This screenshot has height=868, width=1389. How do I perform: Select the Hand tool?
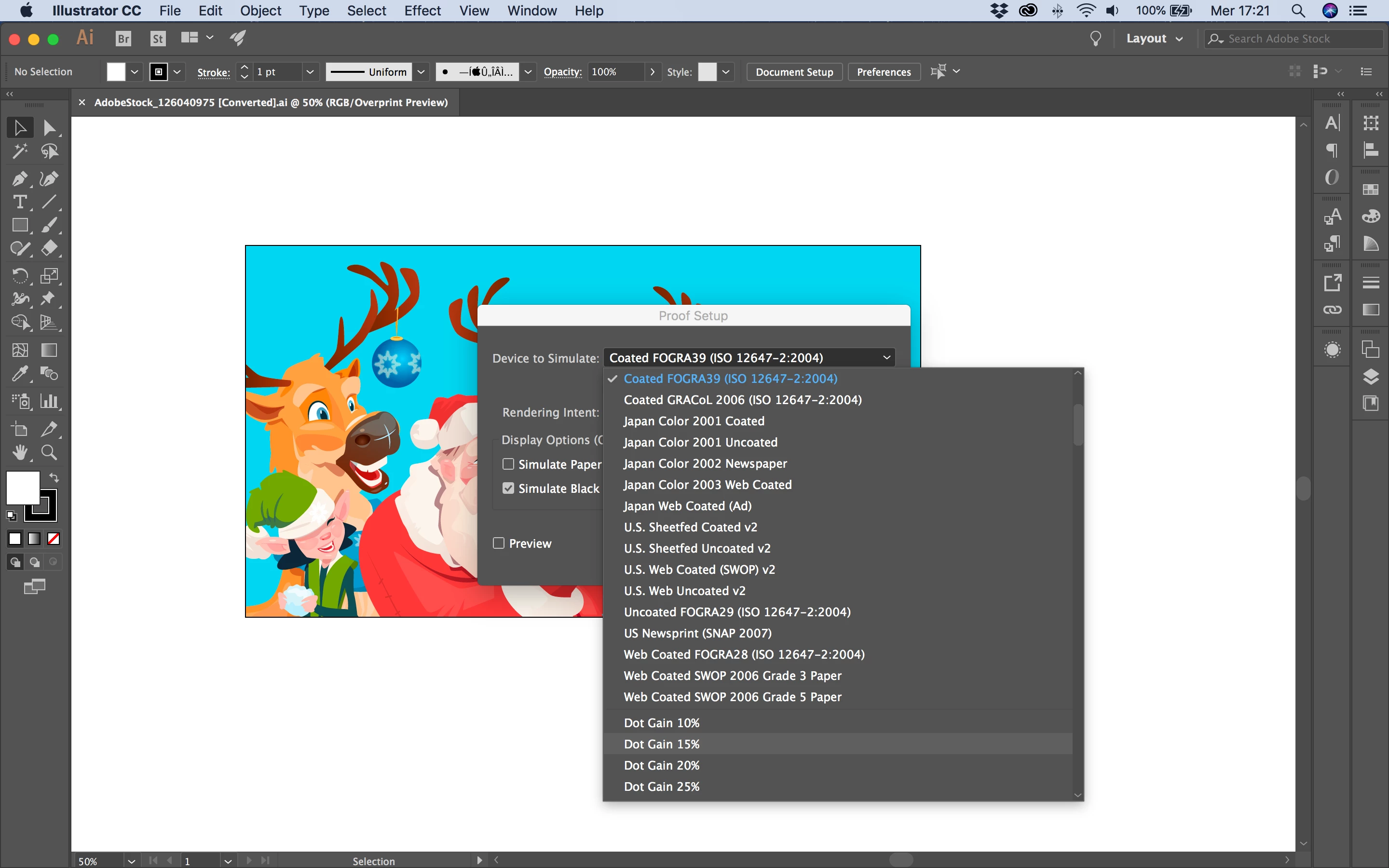19,453
